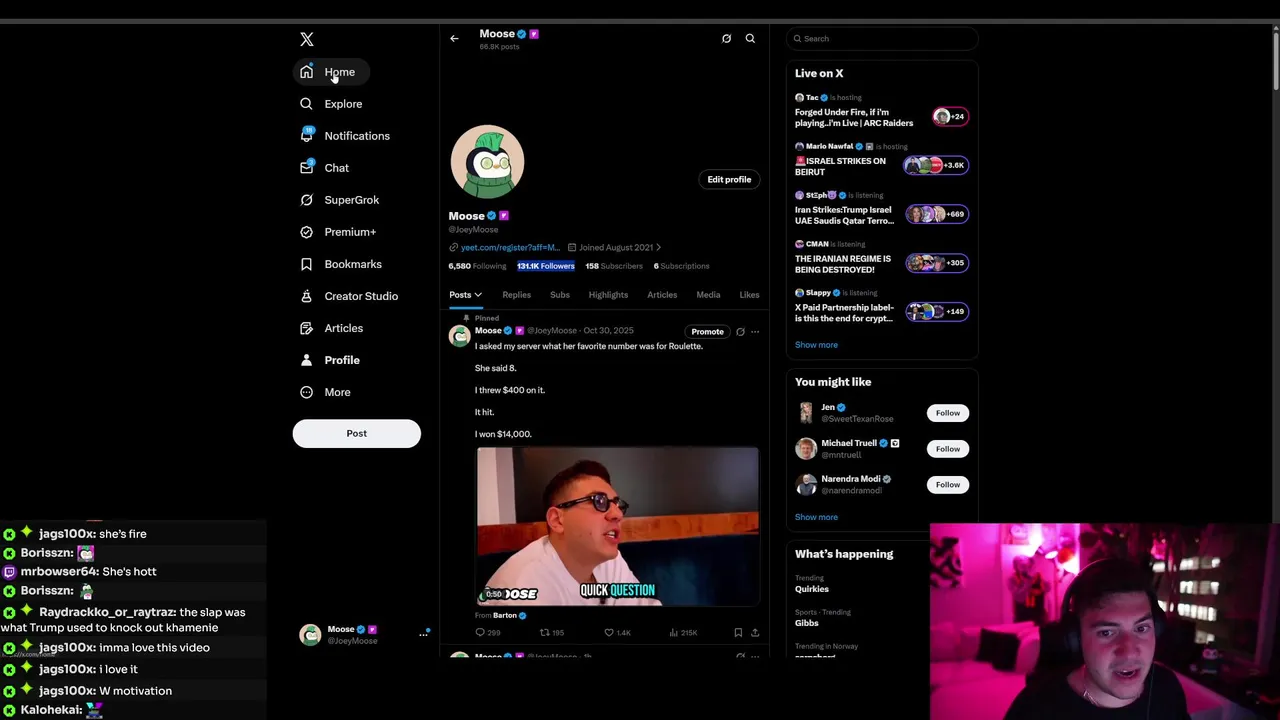Play the pinned Quick Question video
This screenshot has height=720, width=1280.
coord(617,527)
